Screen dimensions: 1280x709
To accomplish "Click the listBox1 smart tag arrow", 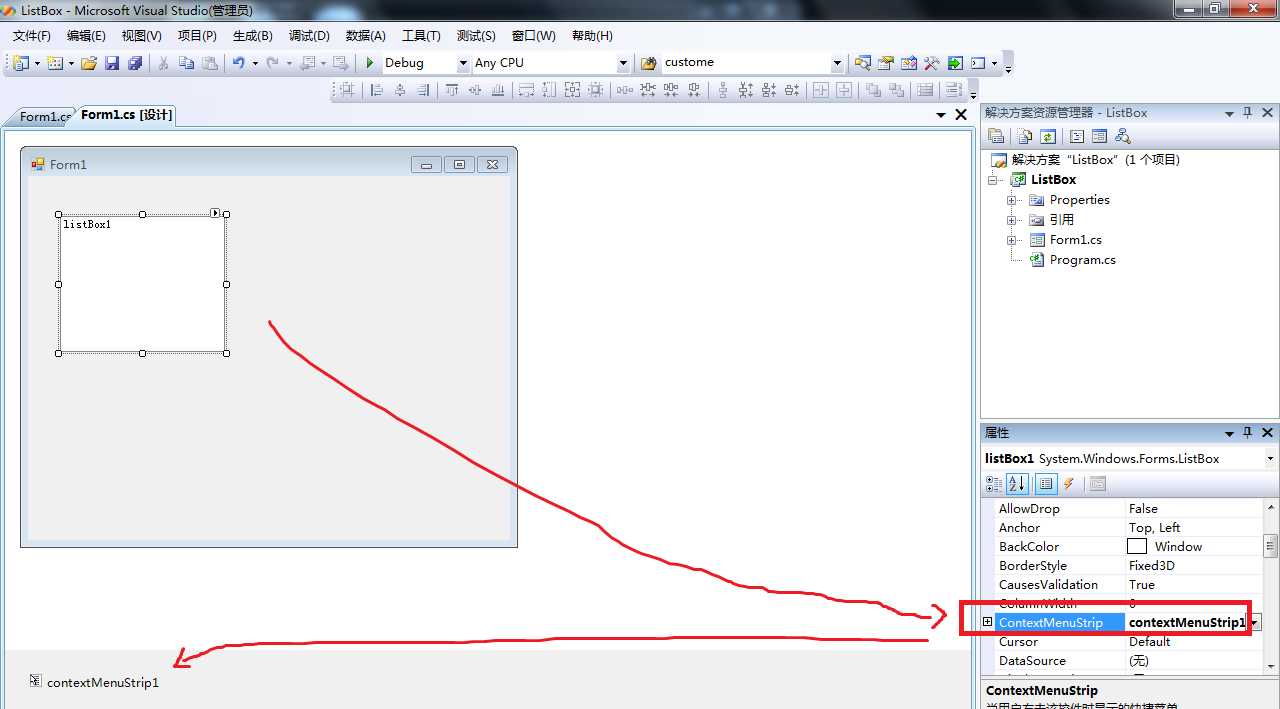I will point(215,212).
